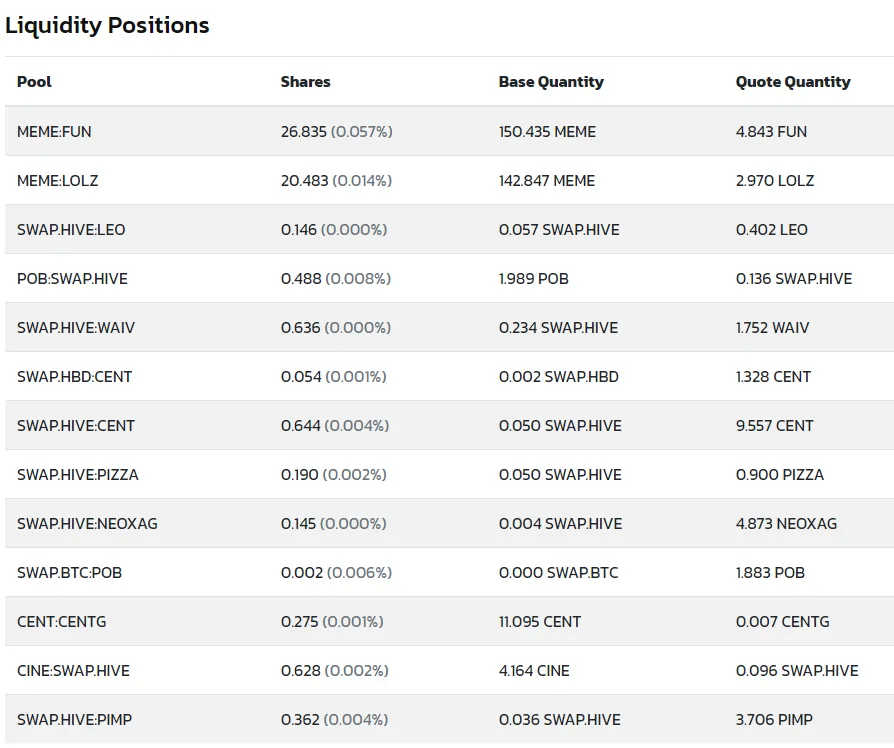Screen dimensions: 894x748
Task: Select the MEME:LOLZ pool name
Action: tap(58, 181)
